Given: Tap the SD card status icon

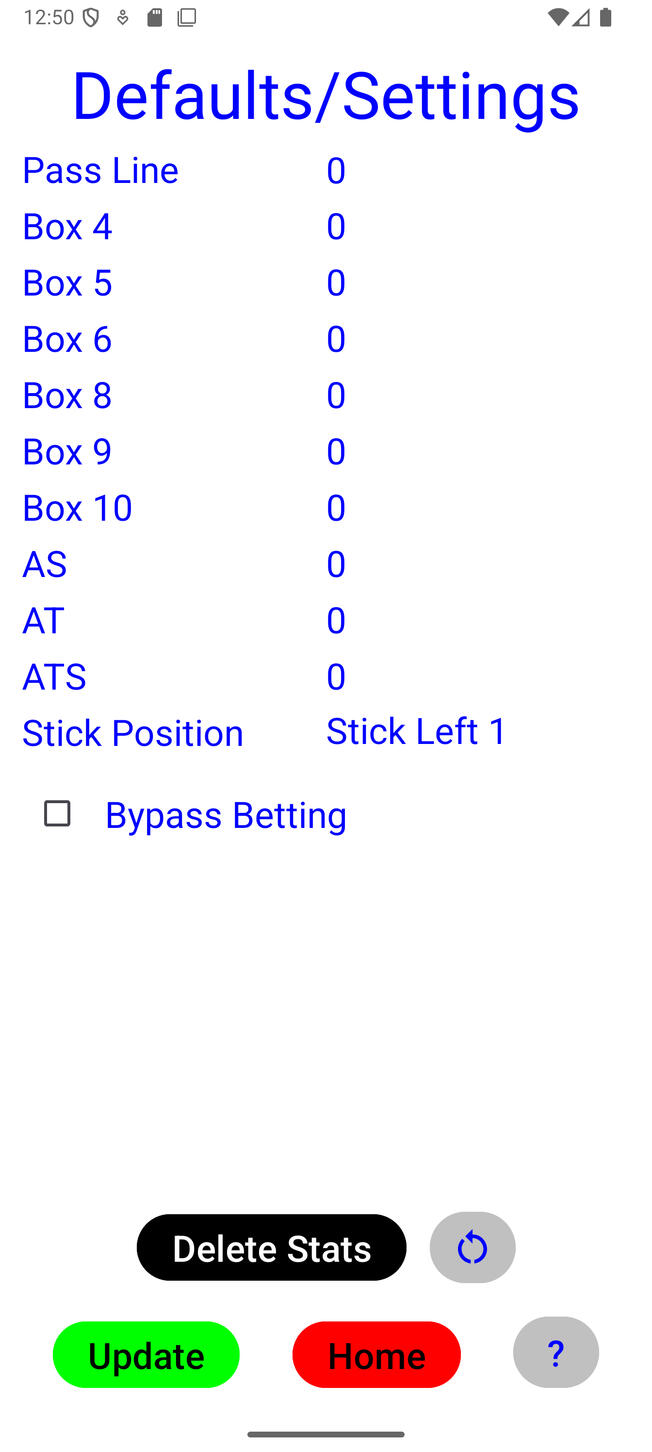Looking at the screenshot, I should pos(155,17).
